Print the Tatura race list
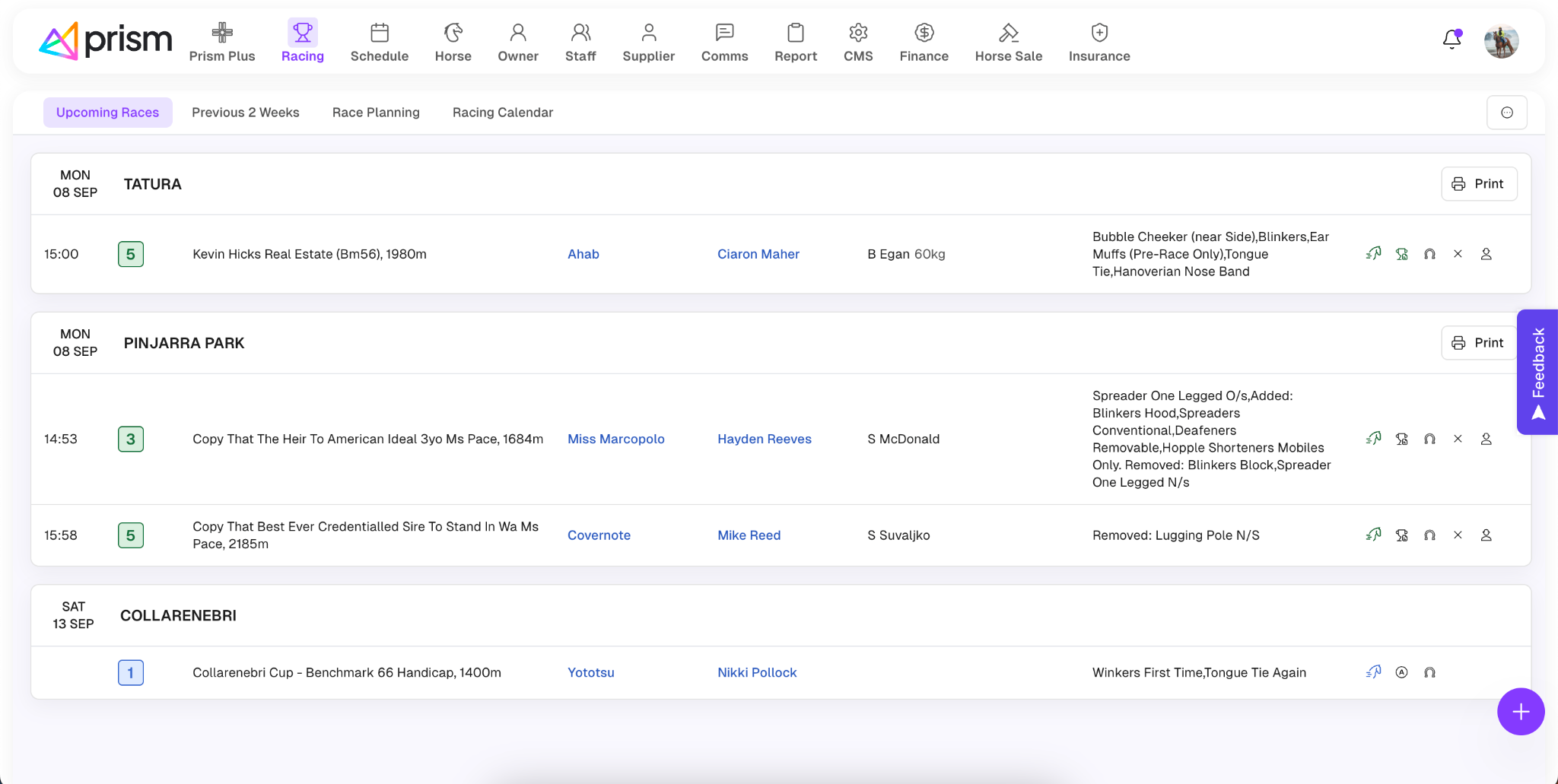Viewport: 1558px width, 784px height. [x=1478, y=184]
